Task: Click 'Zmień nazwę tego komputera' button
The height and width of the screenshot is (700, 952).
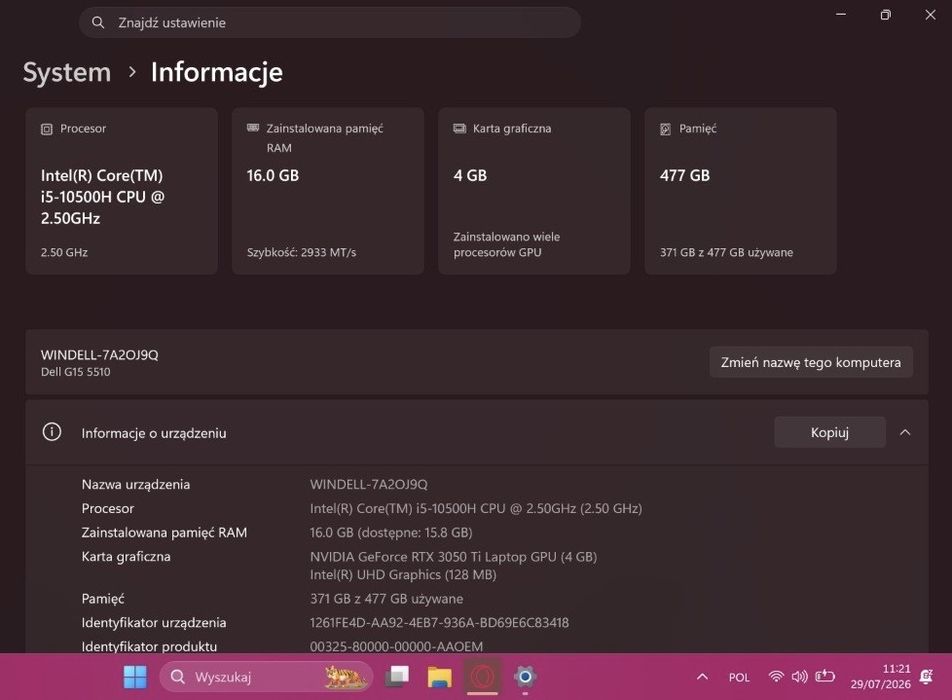Action: pos(811,362)
